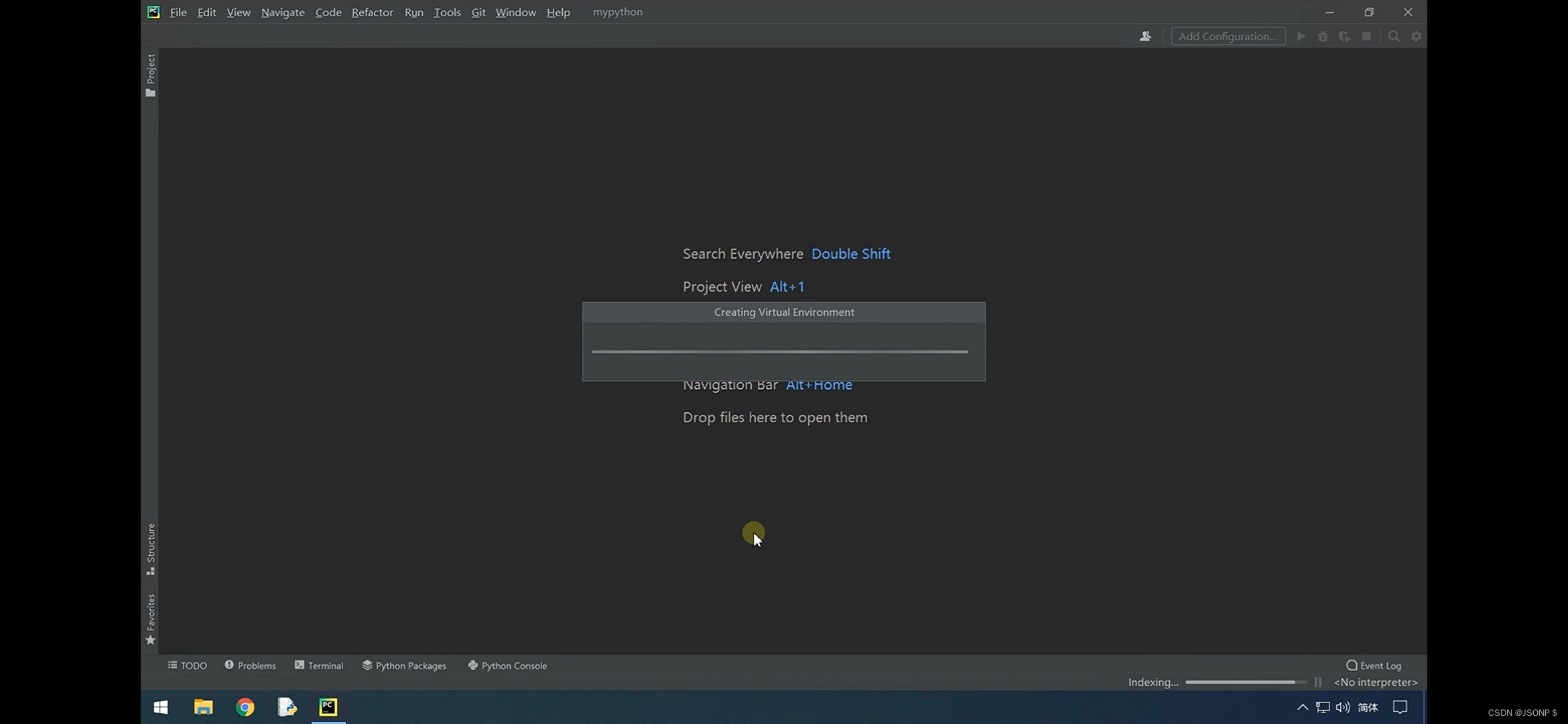
Task: Click the Alt+Home shortcut text
Action: [x=819, y=385]
